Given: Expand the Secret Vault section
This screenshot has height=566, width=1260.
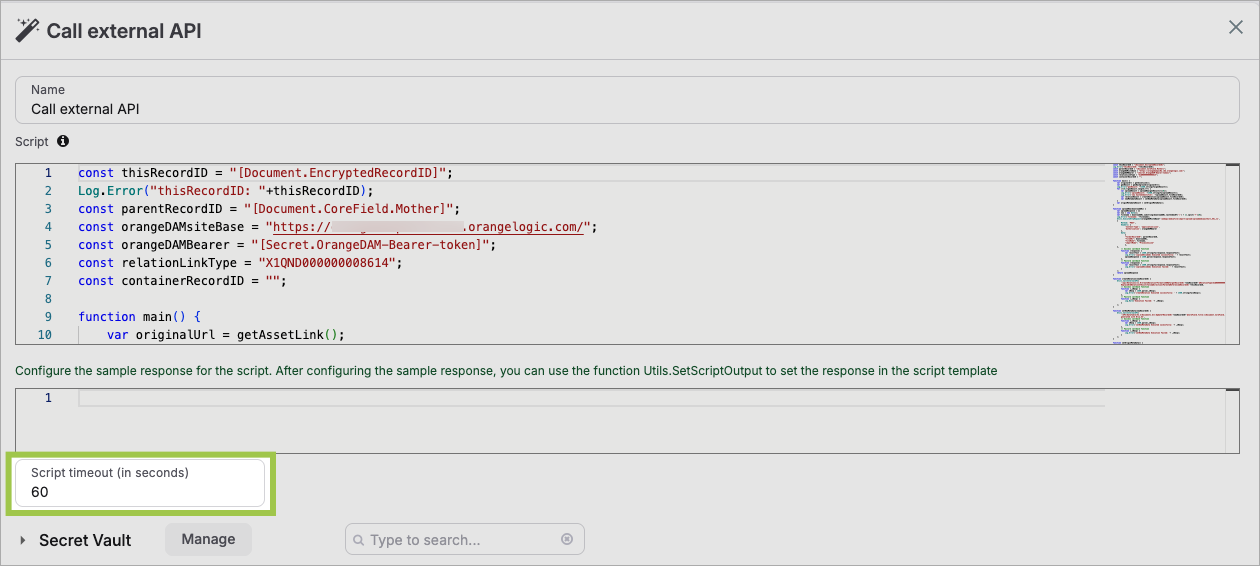Looking at the screenshot, I should point(23,540).
